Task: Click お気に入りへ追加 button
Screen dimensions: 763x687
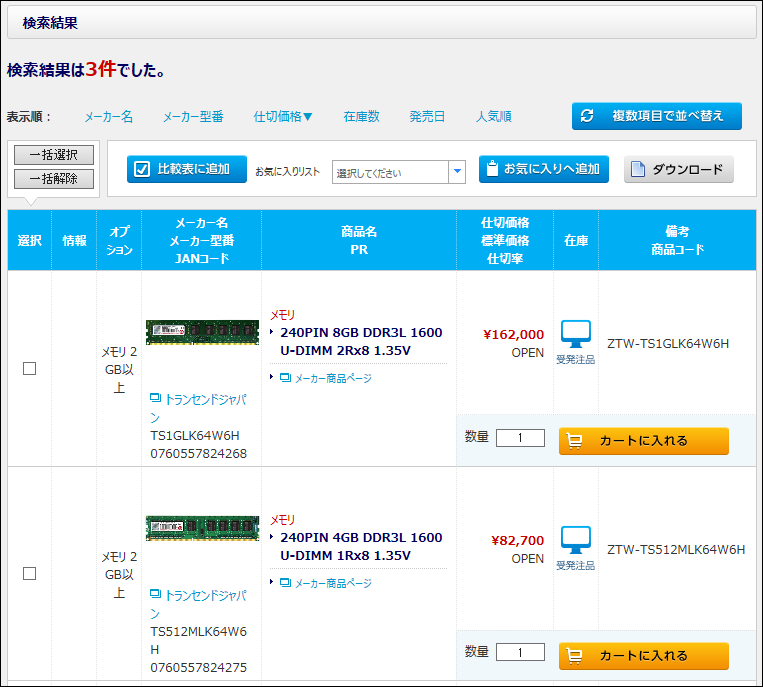Action: coord(543,169)
